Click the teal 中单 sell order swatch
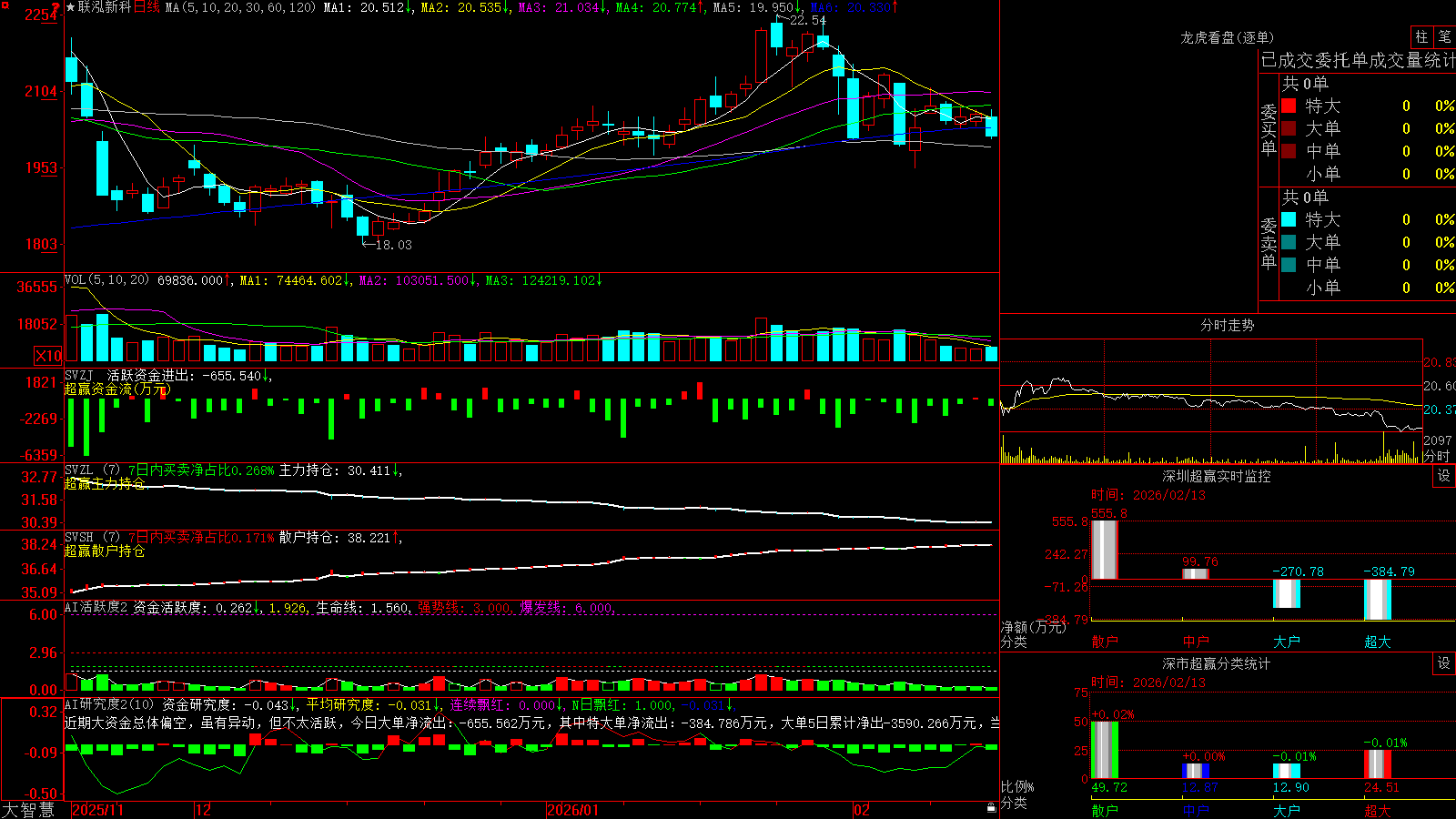Viewport: 1456px width, 819px height. [x=1289, y=265]
